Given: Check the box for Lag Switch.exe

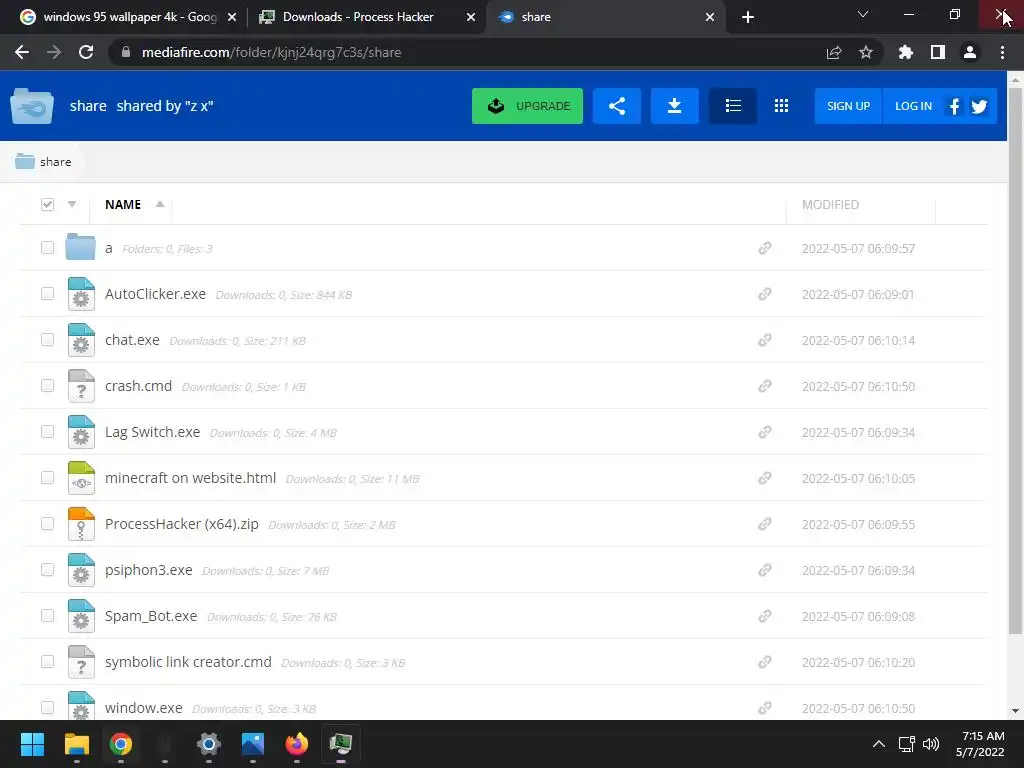Looking at the screenshot, I should coord(47,432).
